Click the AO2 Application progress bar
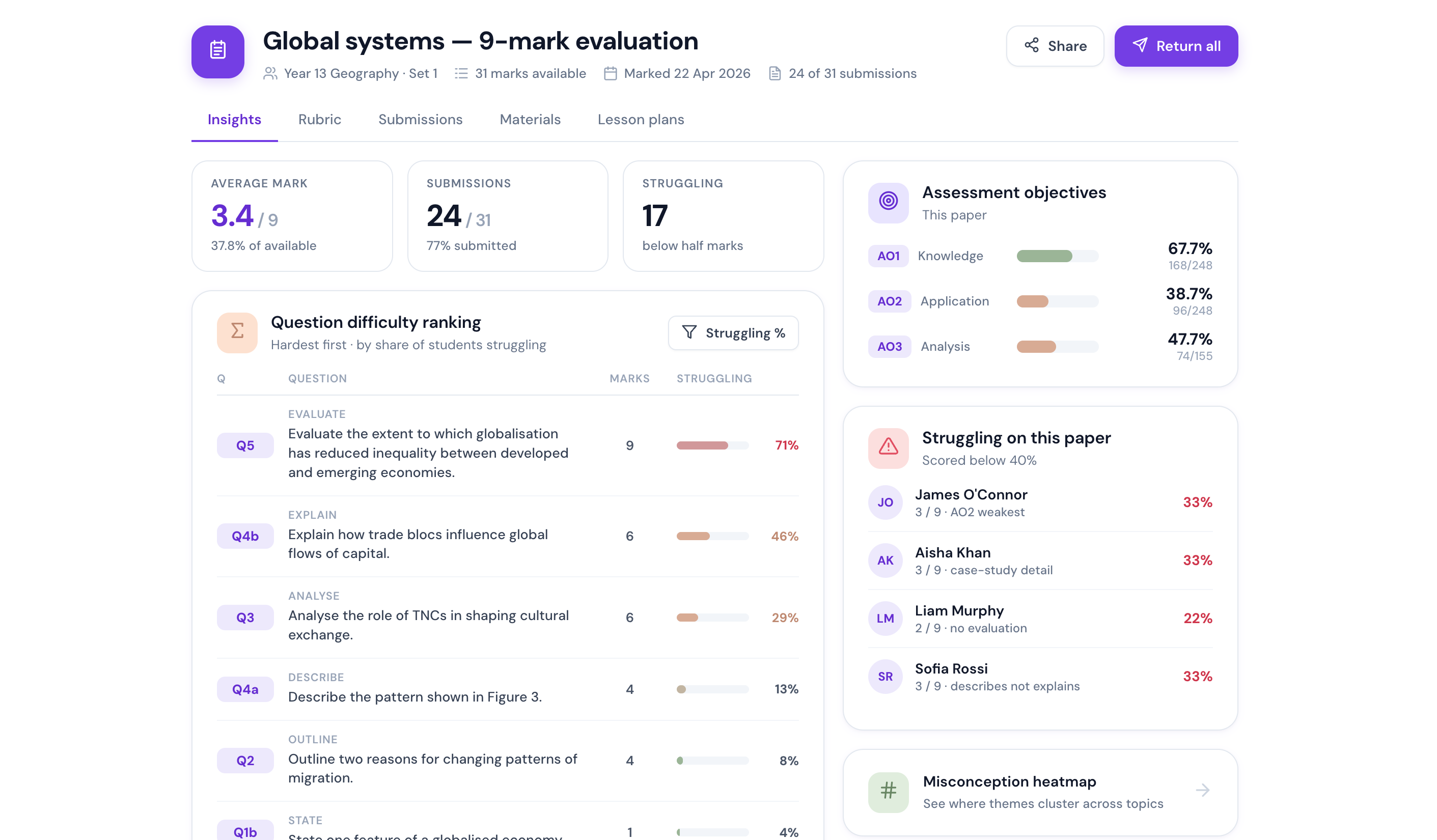Screen dimensions: 1437x840 point(1058,301)
